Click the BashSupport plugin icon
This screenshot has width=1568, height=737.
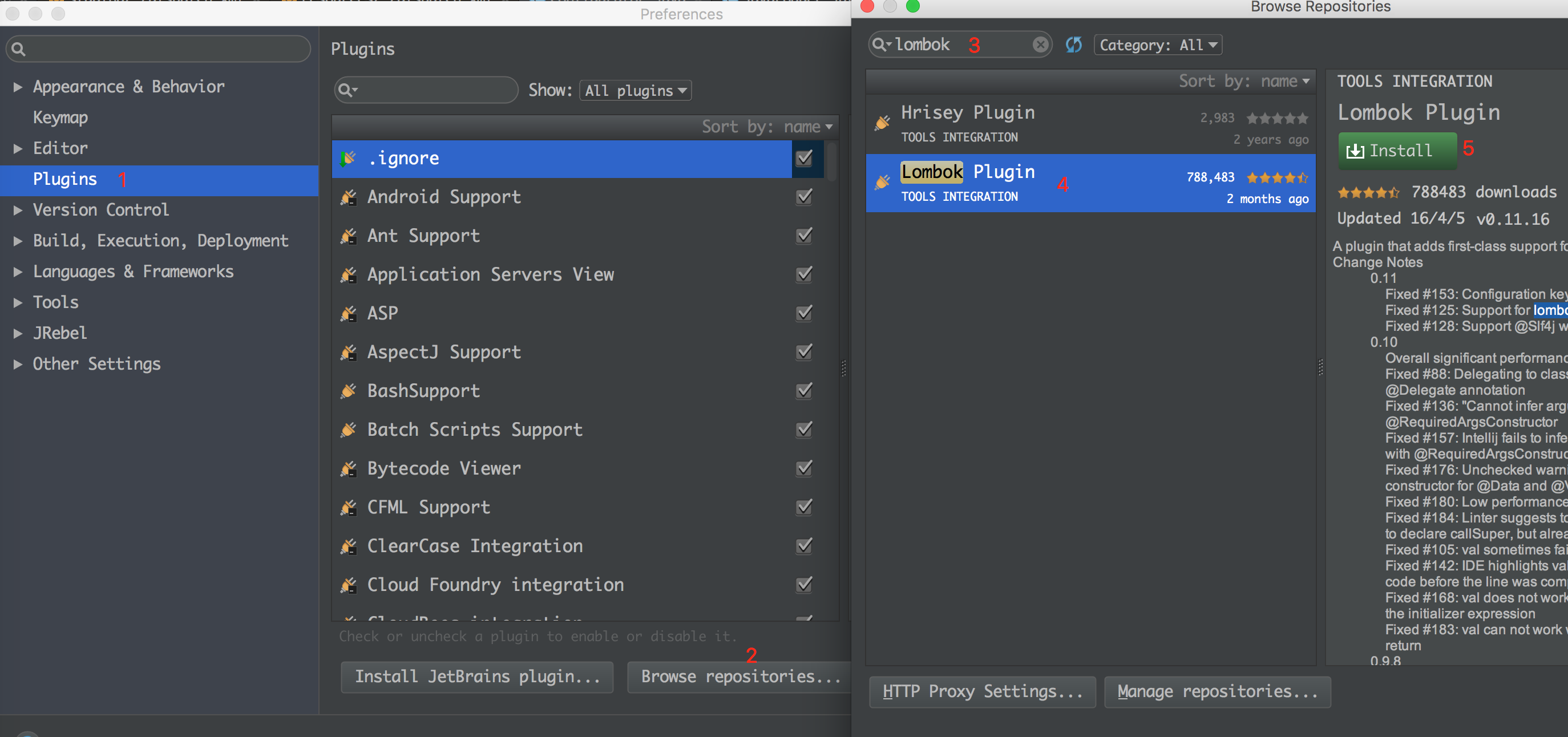coord(348,391)
